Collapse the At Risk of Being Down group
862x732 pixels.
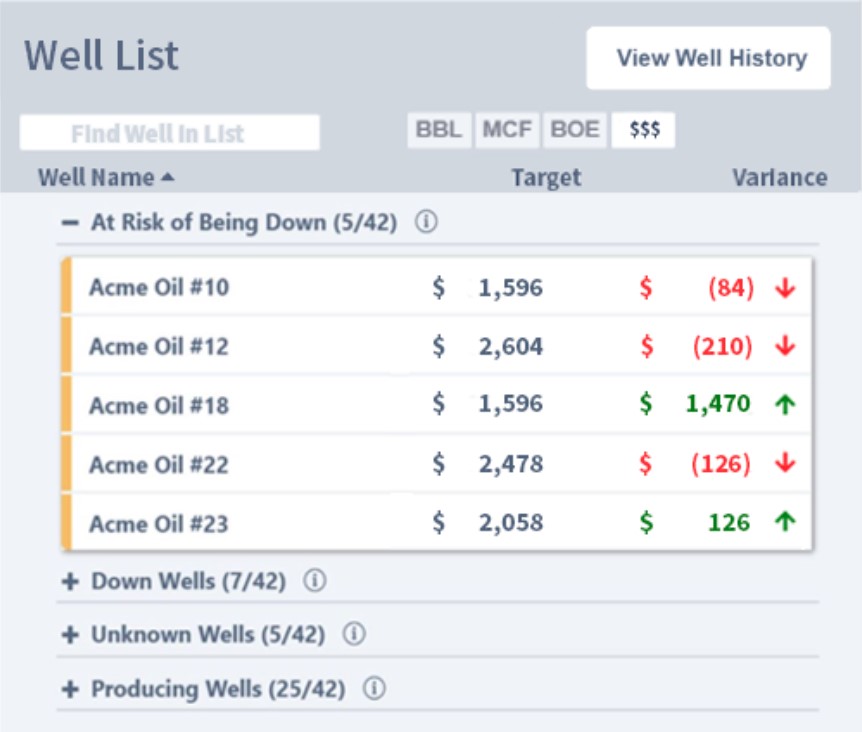pos(69,223)
